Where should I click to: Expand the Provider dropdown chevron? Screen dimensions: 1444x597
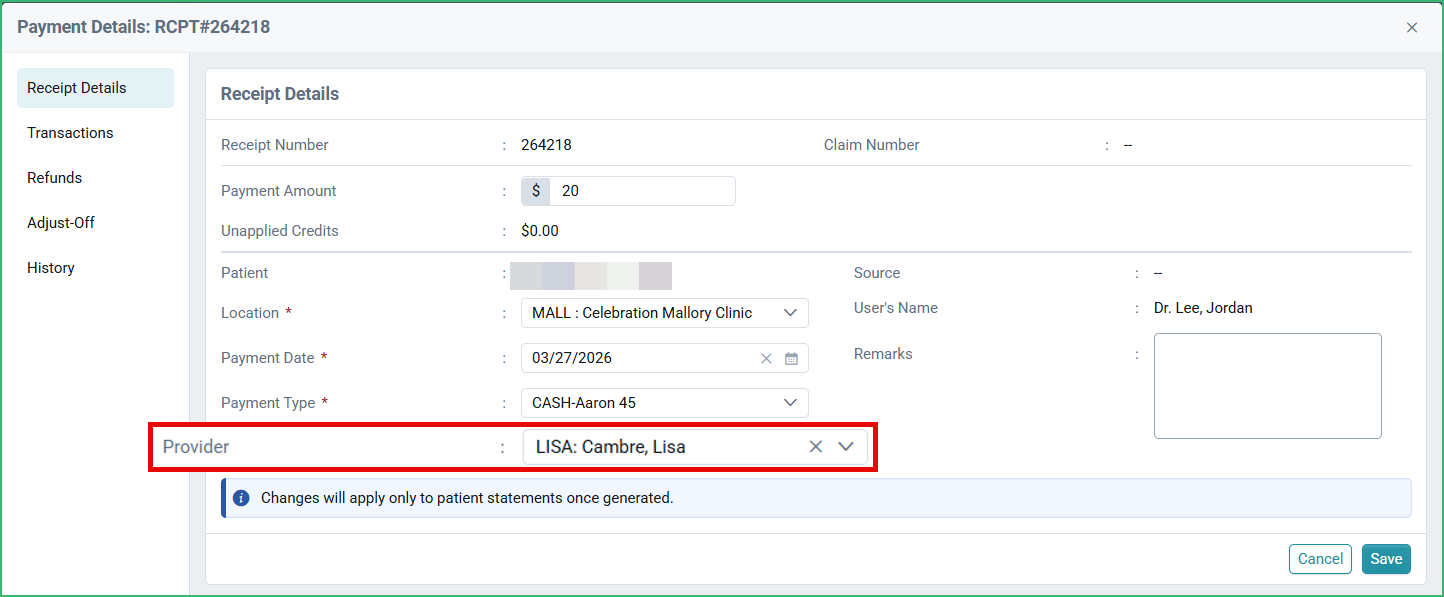click(846, 447)
